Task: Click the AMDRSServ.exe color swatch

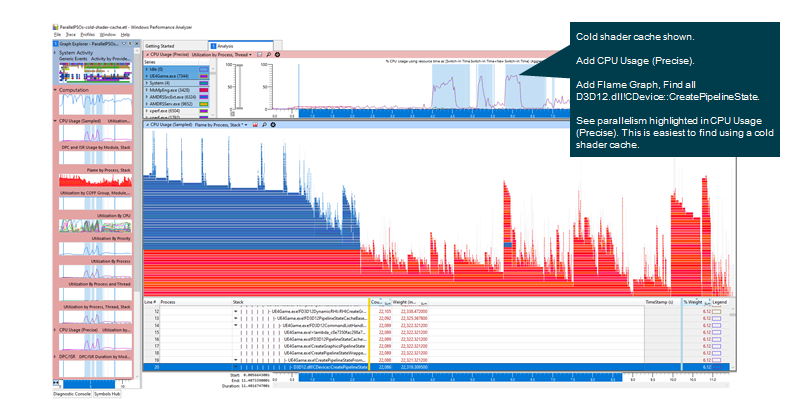Action: [204, 103]
